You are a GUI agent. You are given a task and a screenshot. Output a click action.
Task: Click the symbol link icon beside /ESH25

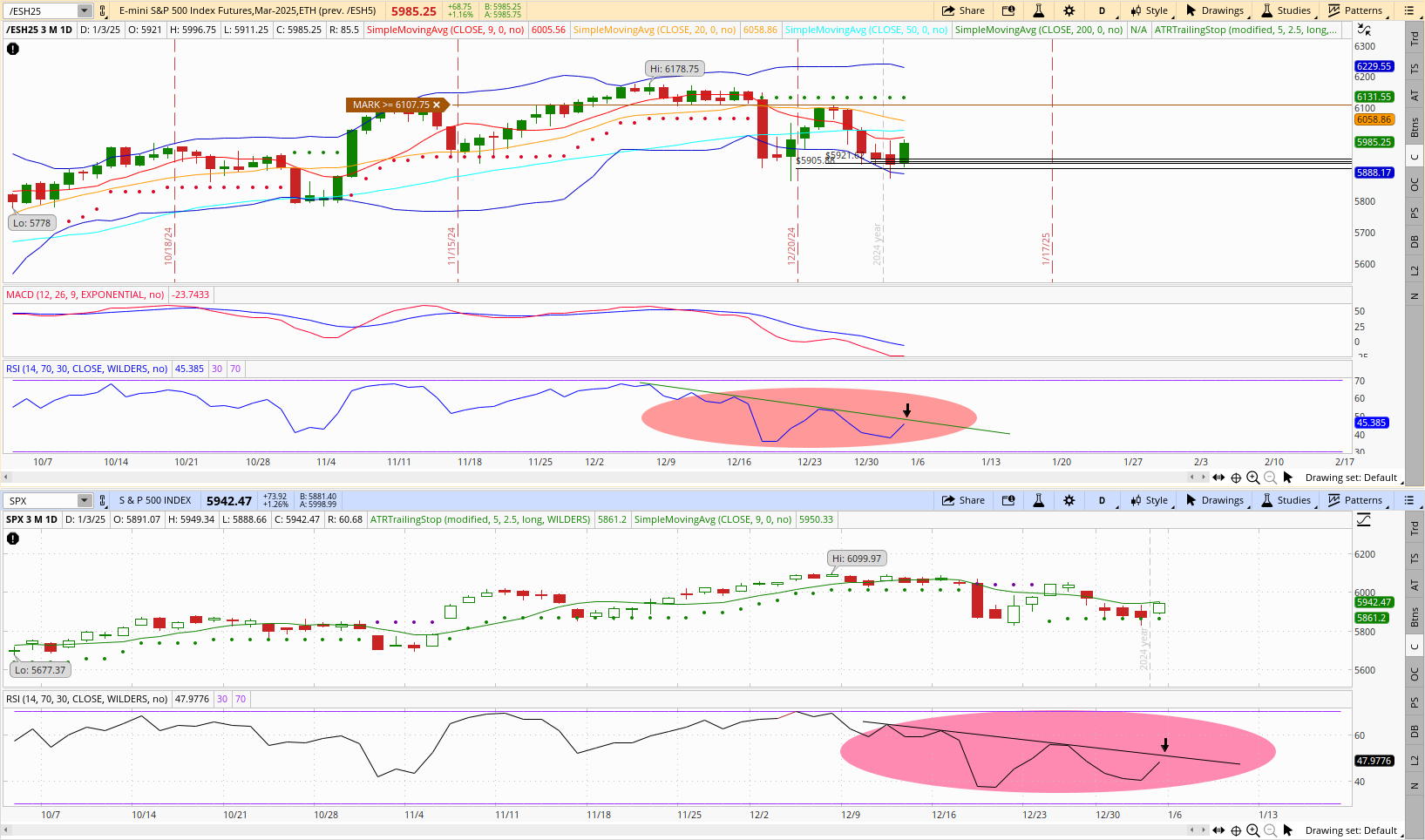tap(103, 10)
